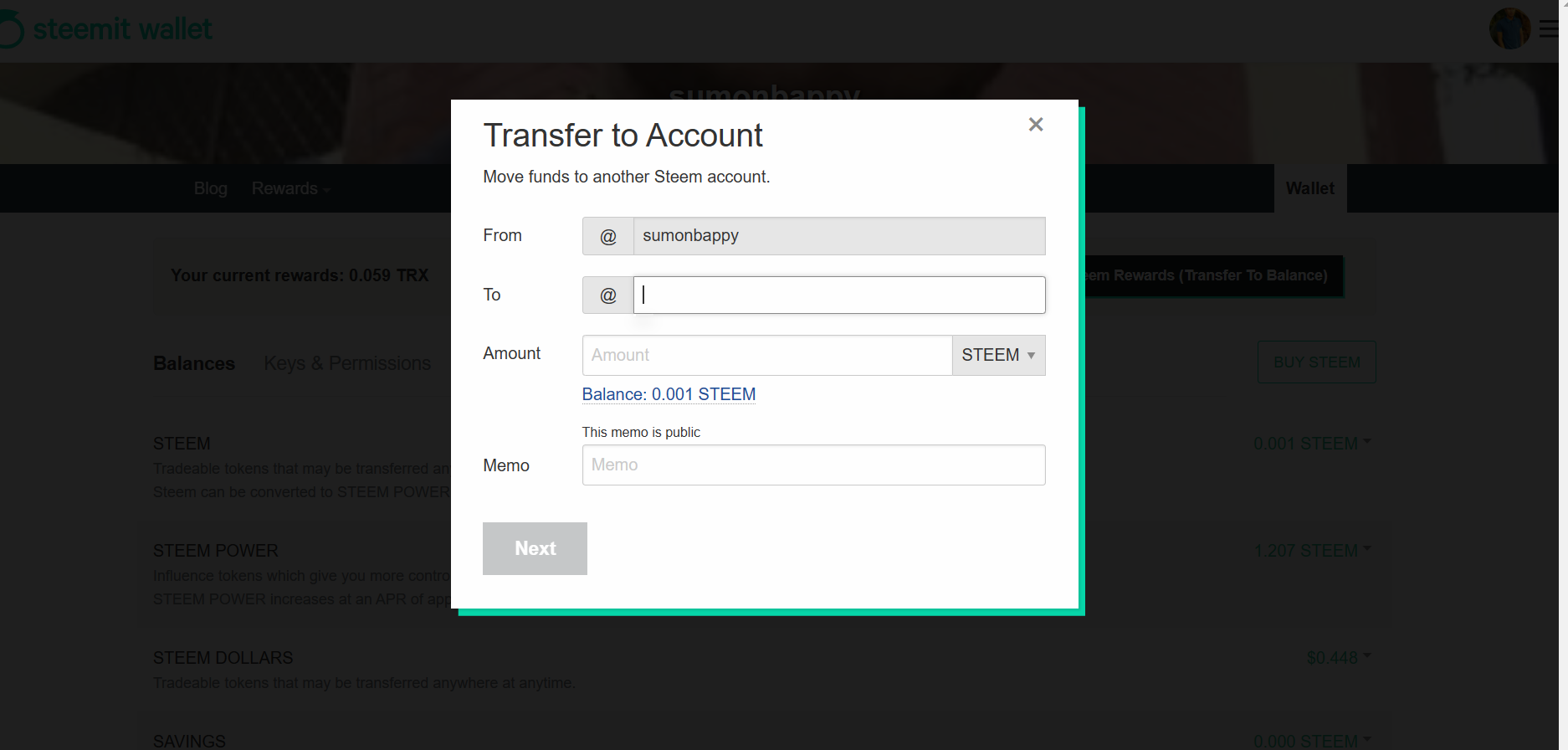
Task: Click the 'This memo is public' note
Action: click(641, 432)
